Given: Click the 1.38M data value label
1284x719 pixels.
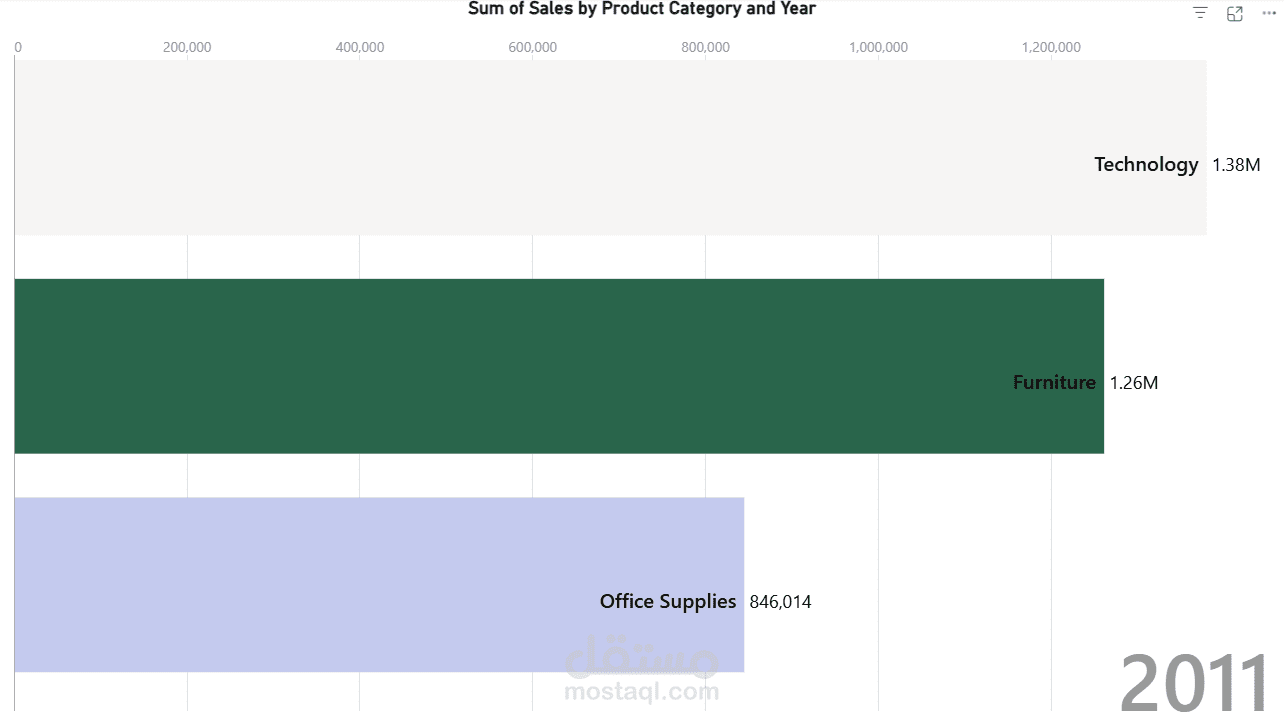Looking at the screenshot, I should click(1236, 165).
